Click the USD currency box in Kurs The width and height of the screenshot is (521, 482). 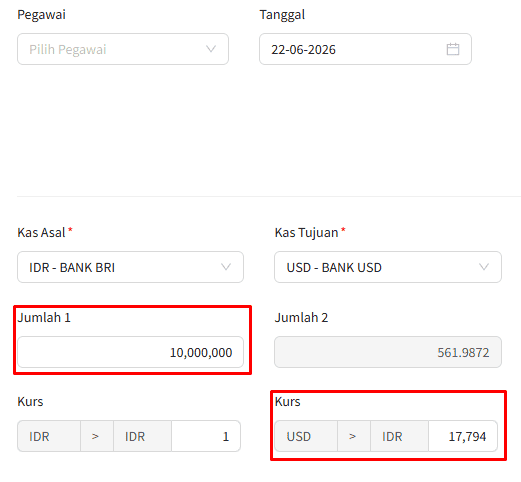pyautogui.click(x=306, y=436)
